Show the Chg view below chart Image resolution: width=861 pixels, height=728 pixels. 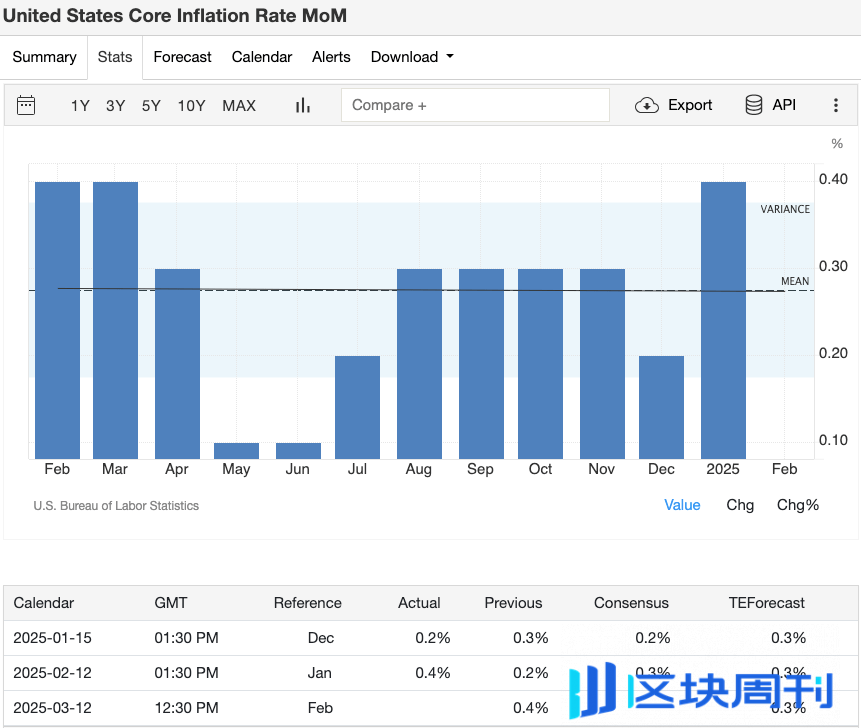[x=740, y=505]
